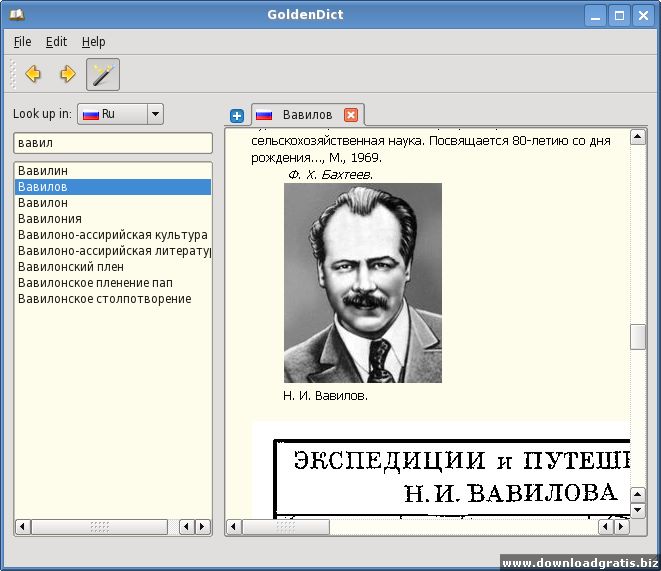Open the Look up in Ru dropdown
661x571 pixels.
coord(121,114)
